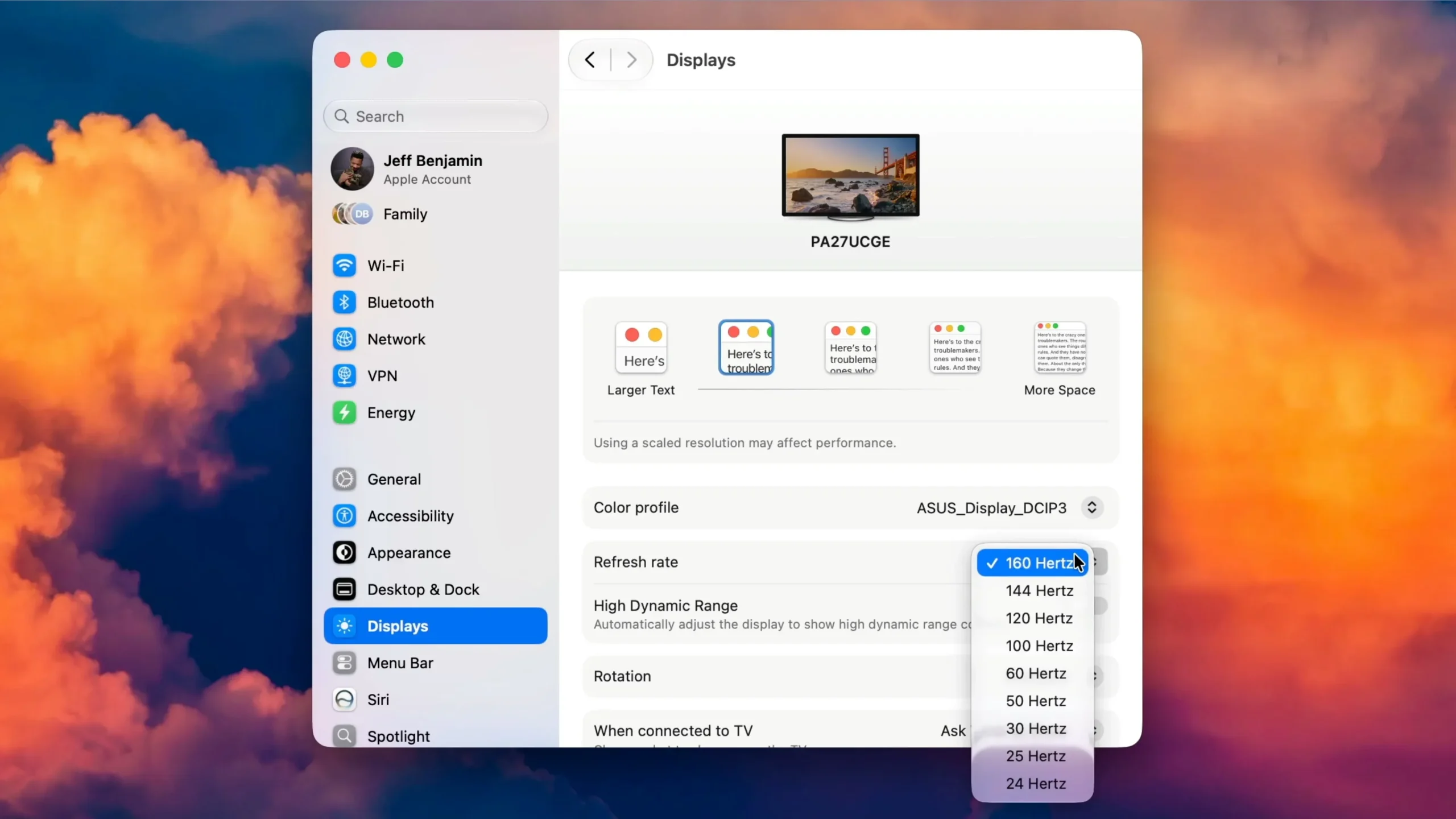This screenshot has width=1456, height=819.
Task: Select the VPN icon in sidebar
Action: pyautogui.click(x=344, y=376)
